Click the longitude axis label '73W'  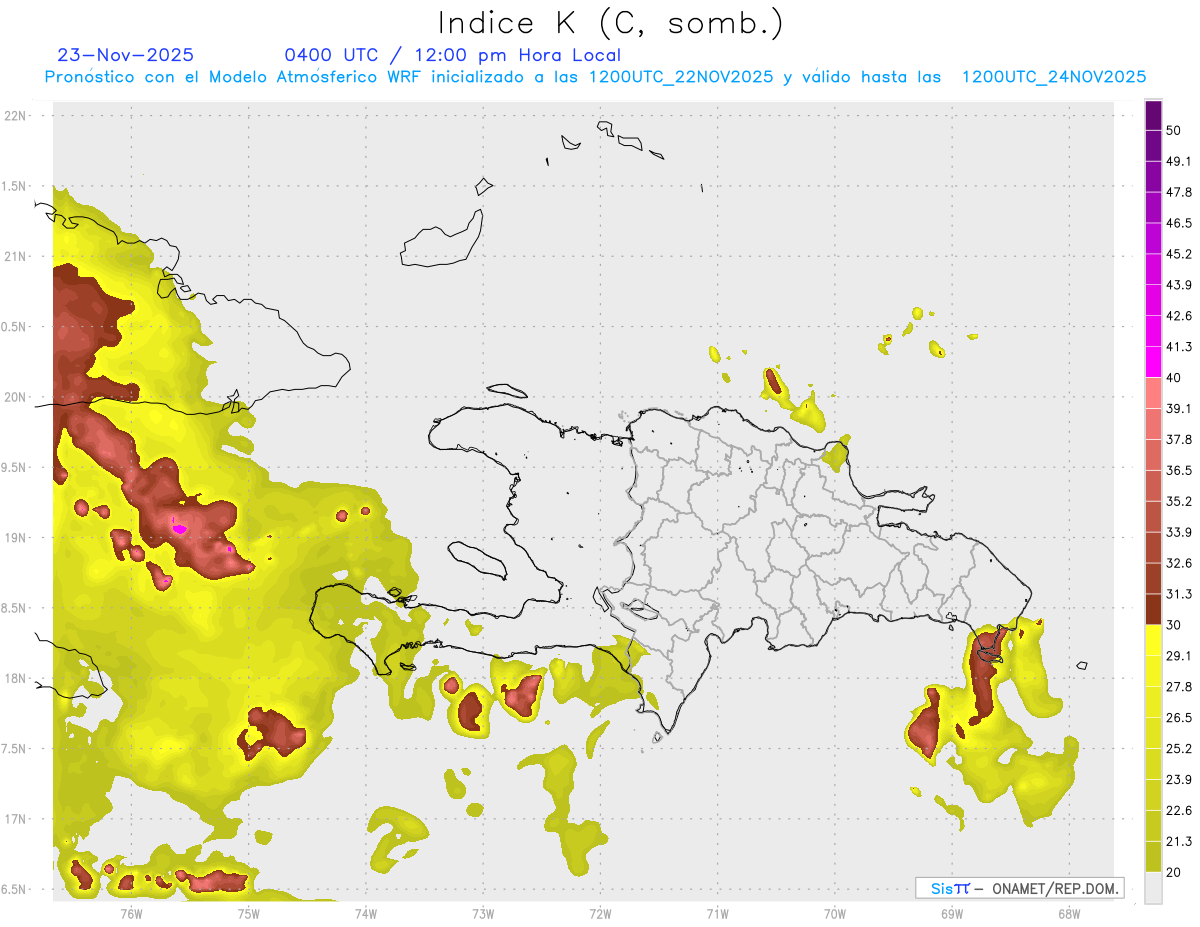pyautogui.click(x=483, y=913)
